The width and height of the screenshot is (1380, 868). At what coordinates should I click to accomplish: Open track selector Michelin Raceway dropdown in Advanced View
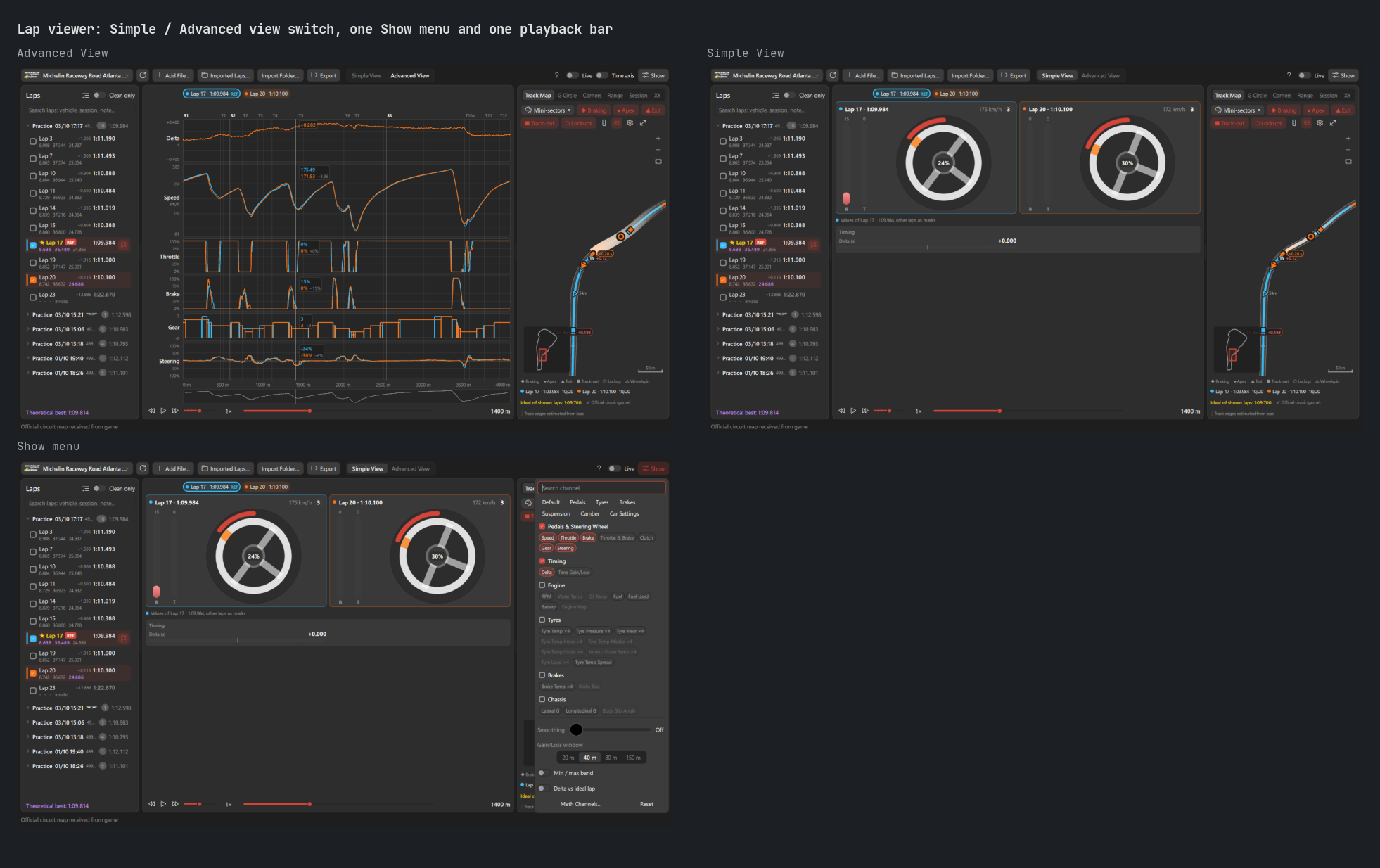click(77, 75)
